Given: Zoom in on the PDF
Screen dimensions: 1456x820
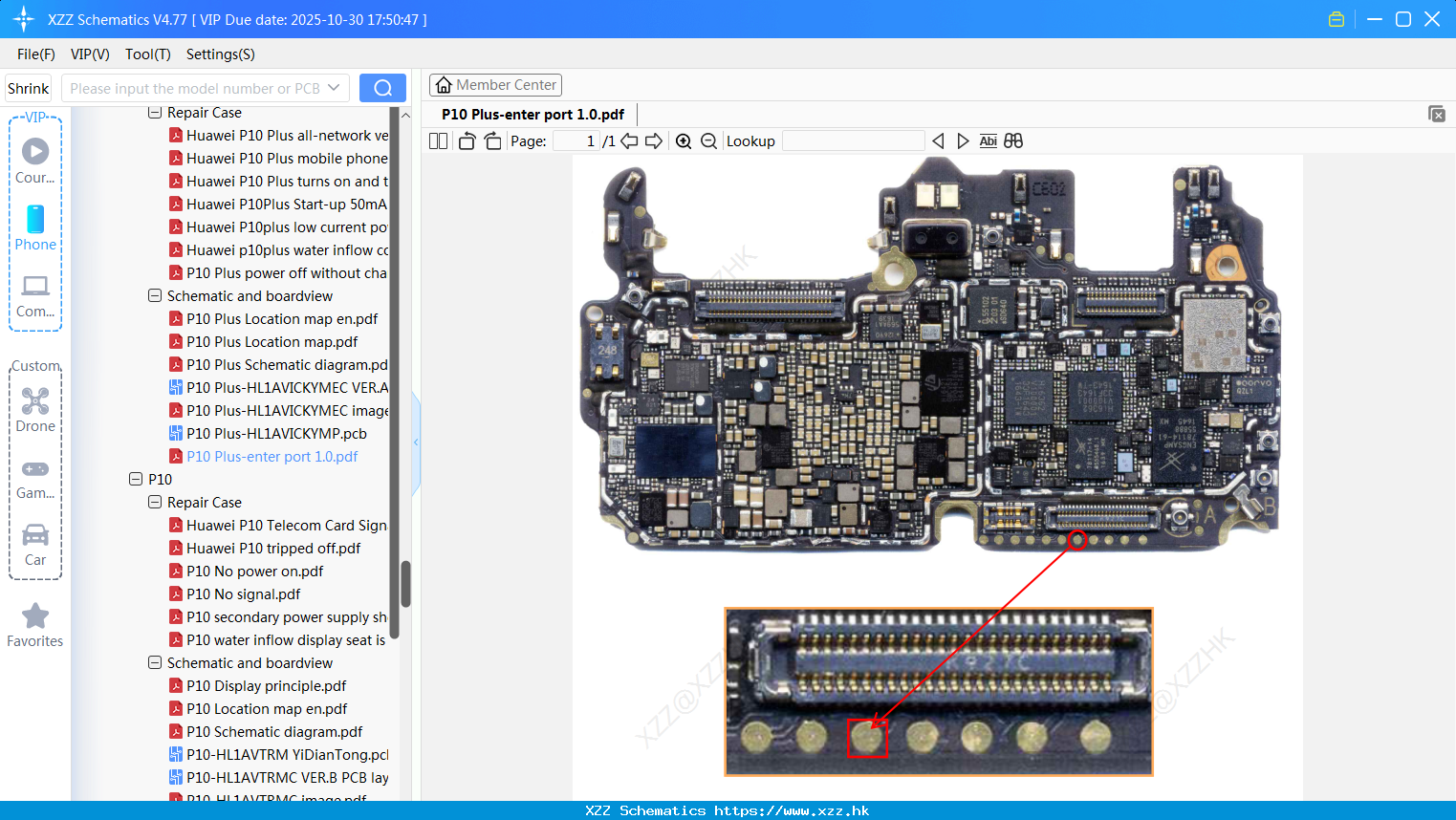Looking at the screenshot, I should [684, 141].
